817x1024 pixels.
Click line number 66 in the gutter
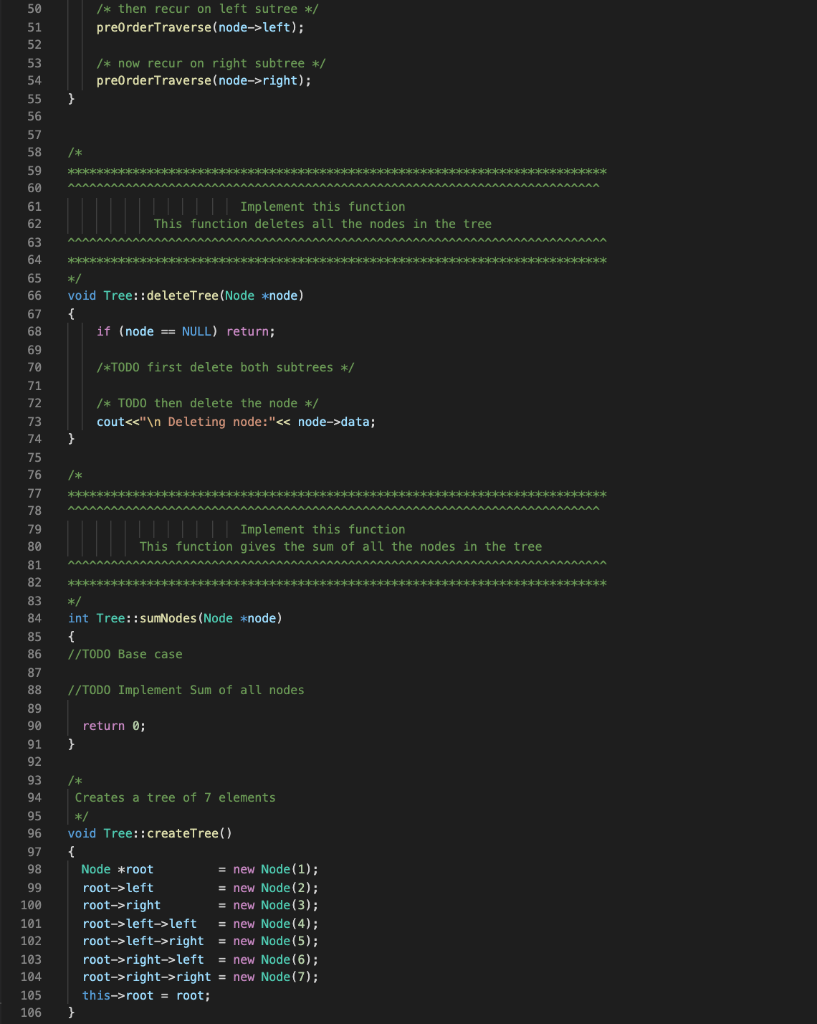point(34,296)
